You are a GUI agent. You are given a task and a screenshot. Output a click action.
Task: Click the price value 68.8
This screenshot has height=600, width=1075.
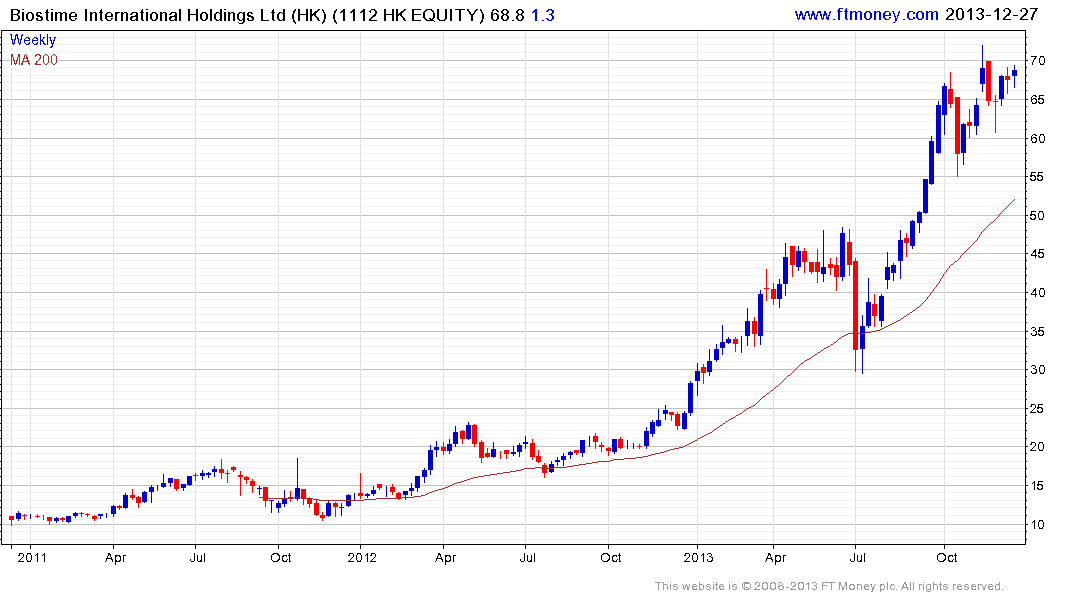pos(507,15)
